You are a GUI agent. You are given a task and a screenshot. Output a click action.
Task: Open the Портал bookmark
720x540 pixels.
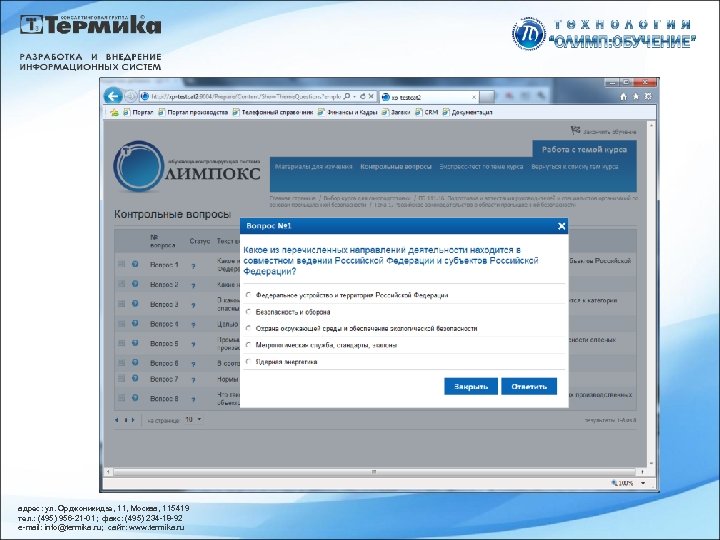click(138, 112)
